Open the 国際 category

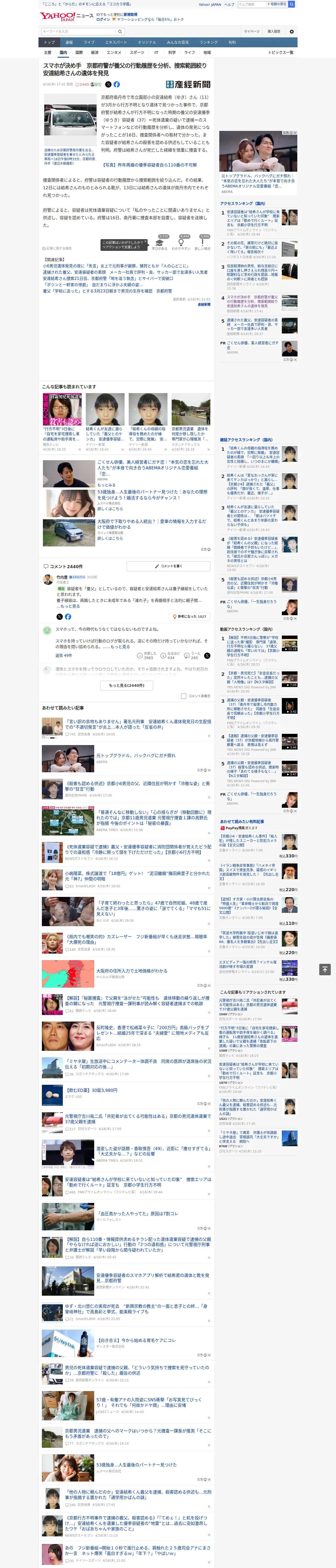coord(79,52)
